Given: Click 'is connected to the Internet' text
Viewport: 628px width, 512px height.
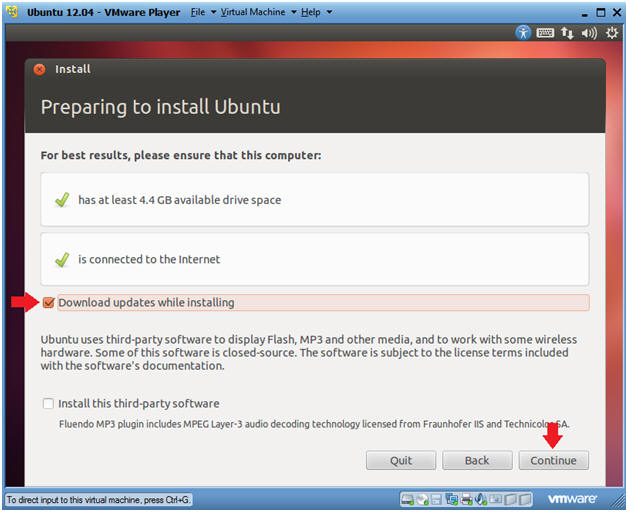Looking at the screenshot, I should tap(149, 259).
